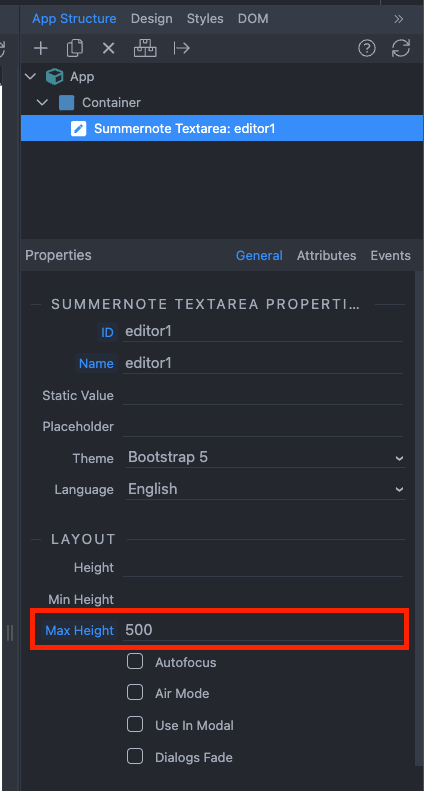Click the wrap component boxes icon
The height and width of the screenshot is (791, 424).
145,48
